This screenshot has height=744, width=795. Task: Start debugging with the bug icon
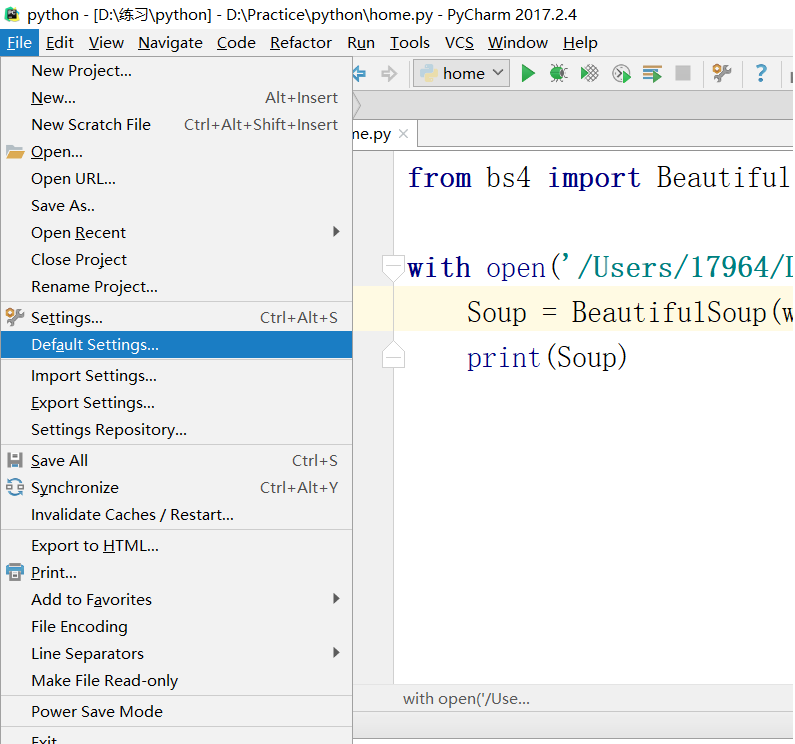click(x=558, y=73)
